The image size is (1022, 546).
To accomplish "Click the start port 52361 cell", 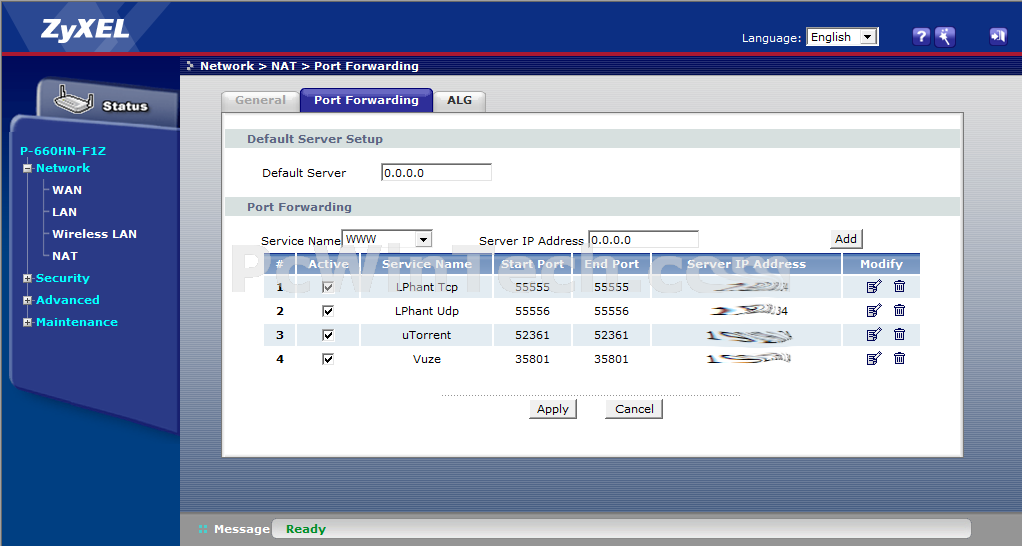I will click(x=533, y=336).
